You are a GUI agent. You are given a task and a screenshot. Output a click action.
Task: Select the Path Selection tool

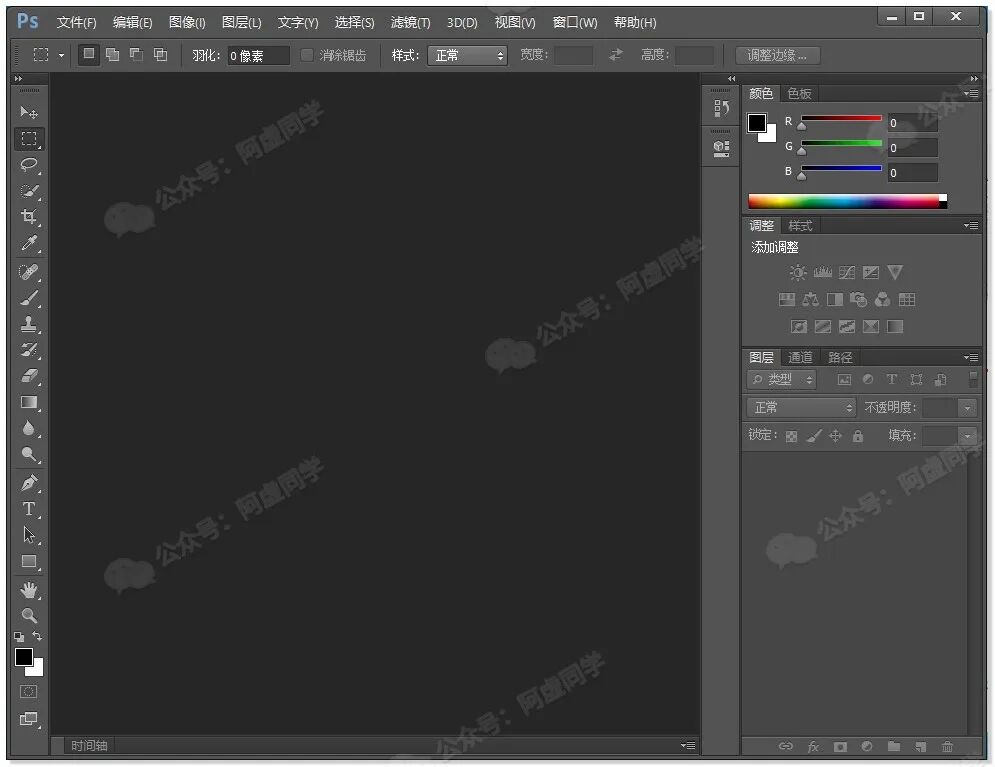[x=29, y=535]
